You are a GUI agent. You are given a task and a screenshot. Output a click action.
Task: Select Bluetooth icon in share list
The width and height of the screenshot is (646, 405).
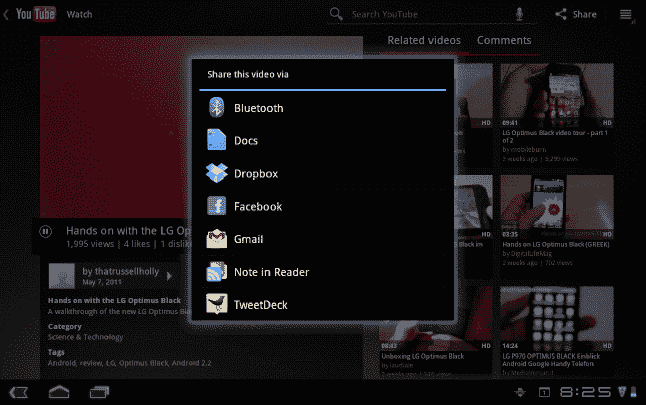click(216, 108)
